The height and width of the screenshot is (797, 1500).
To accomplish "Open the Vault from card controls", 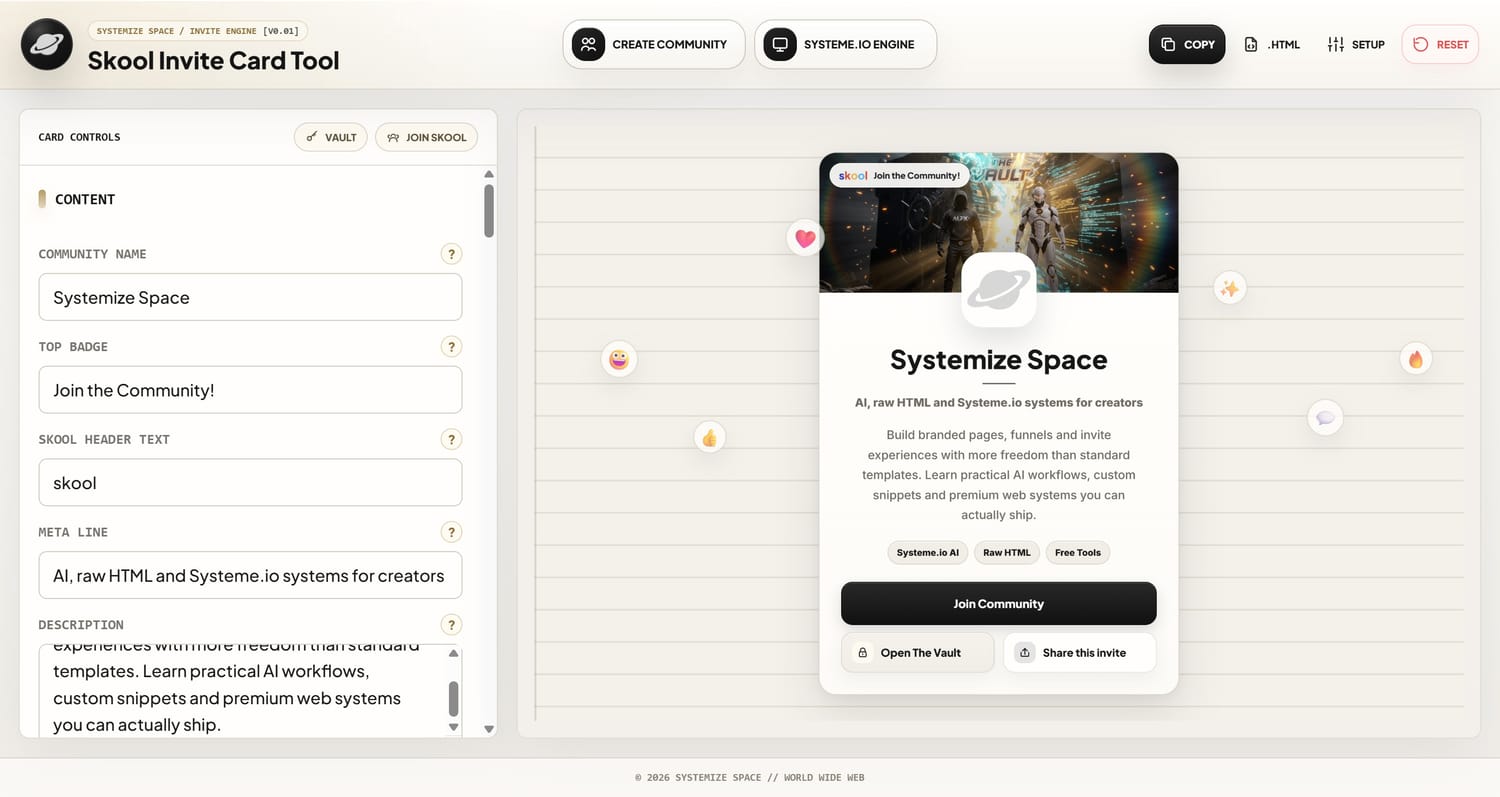I will [331, 137].
